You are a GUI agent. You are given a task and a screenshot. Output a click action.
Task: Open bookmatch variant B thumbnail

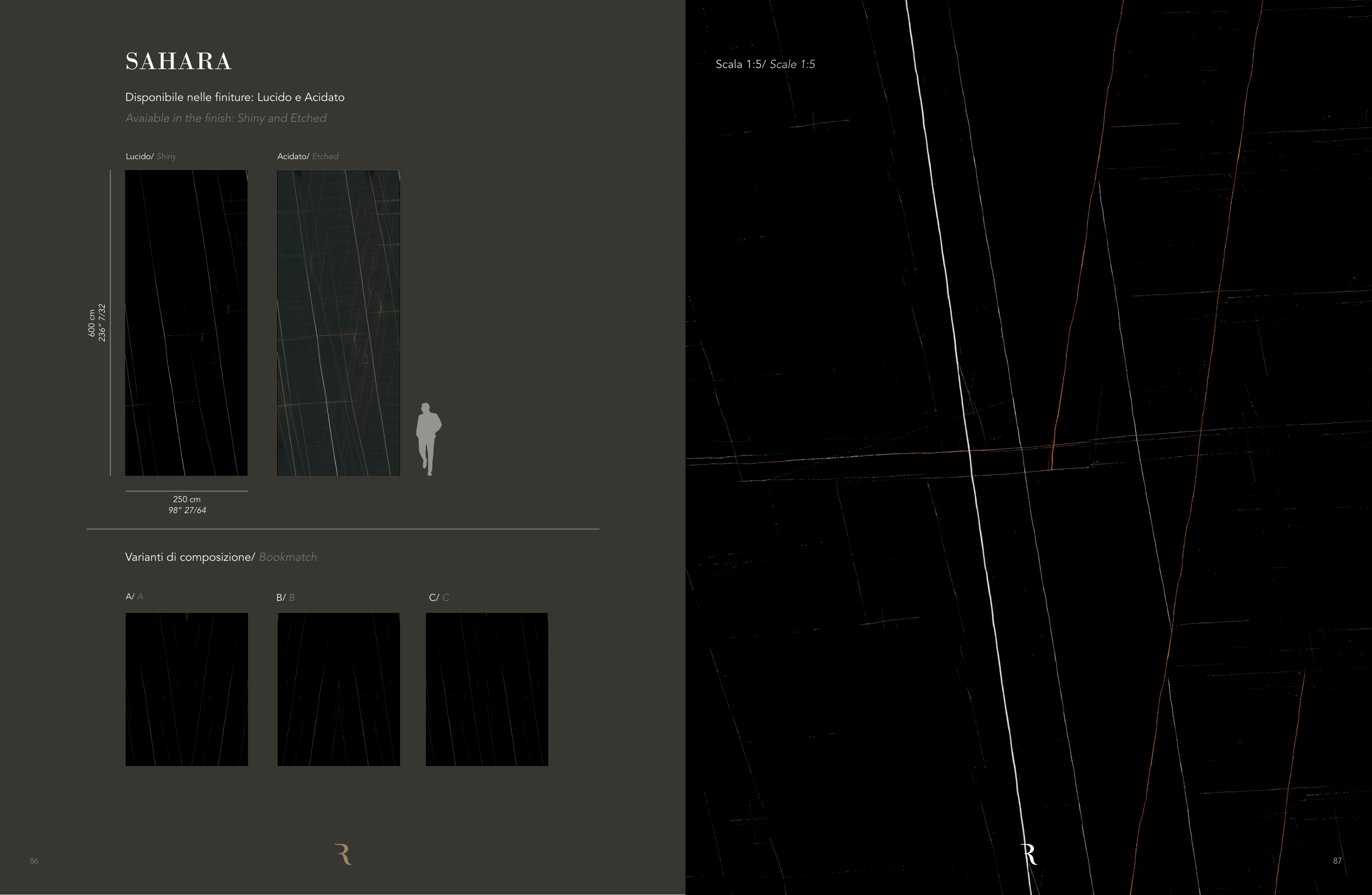[339, 689]
